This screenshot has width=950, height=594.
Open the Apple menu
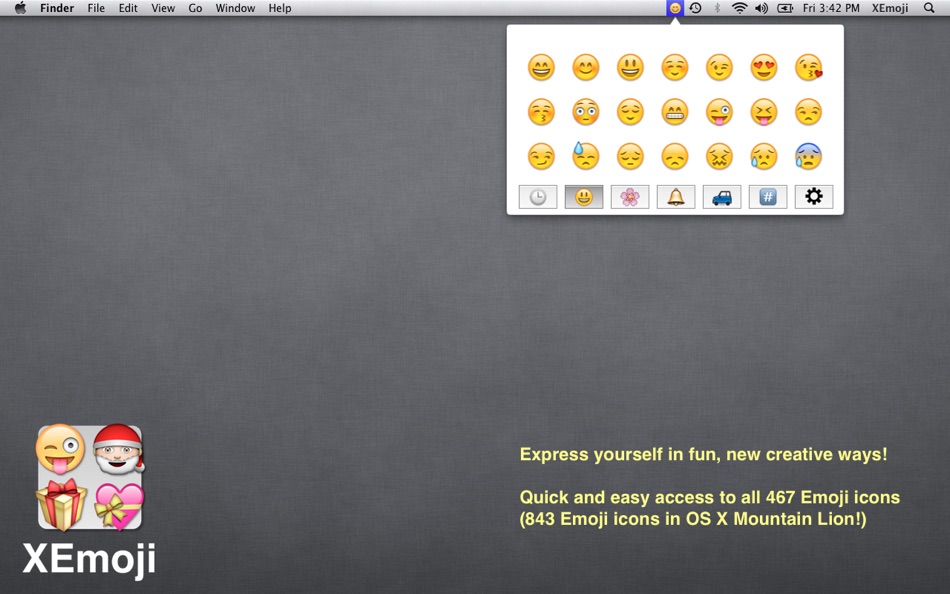point(20,8)
